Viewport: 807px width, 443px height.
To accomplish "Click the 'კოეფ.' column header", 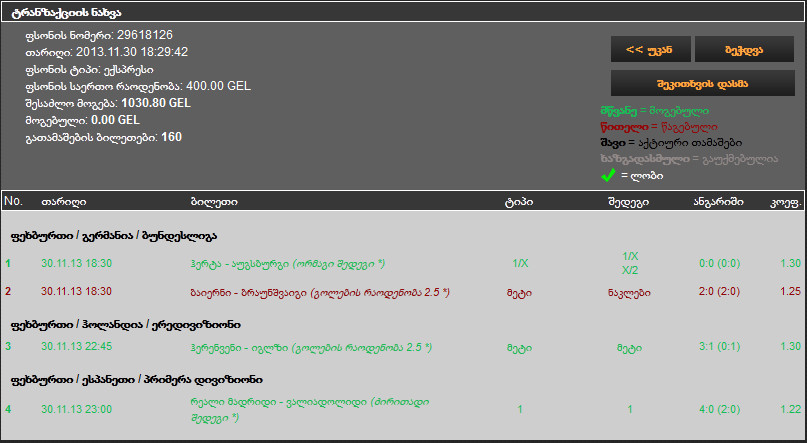I will tap(785, 202).
